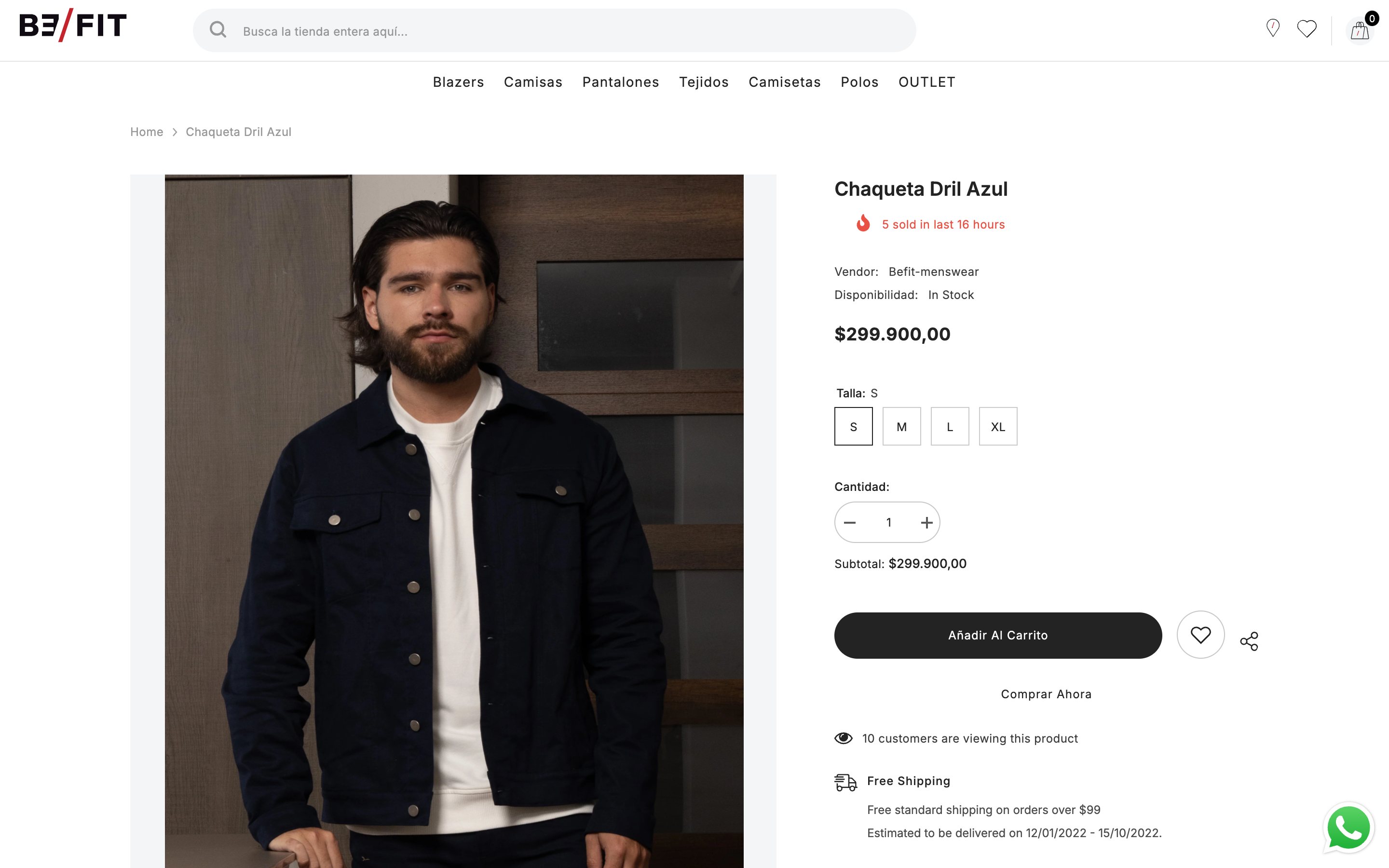Image resolution: width=1389 pixels, height=868 pixels.
Task: Open the wishlist heart icon in header
Action: click(1307, 28)
